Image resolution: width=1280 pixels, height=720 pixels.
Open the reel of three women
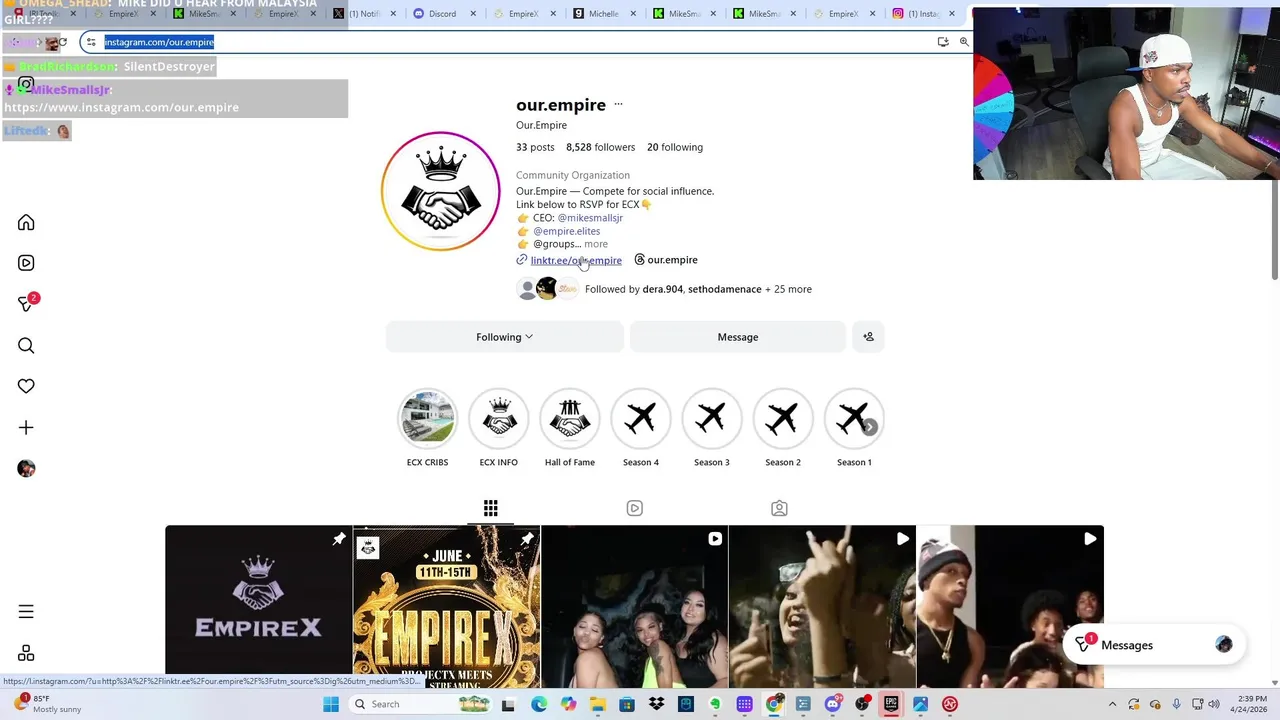(x=635, y=606)
